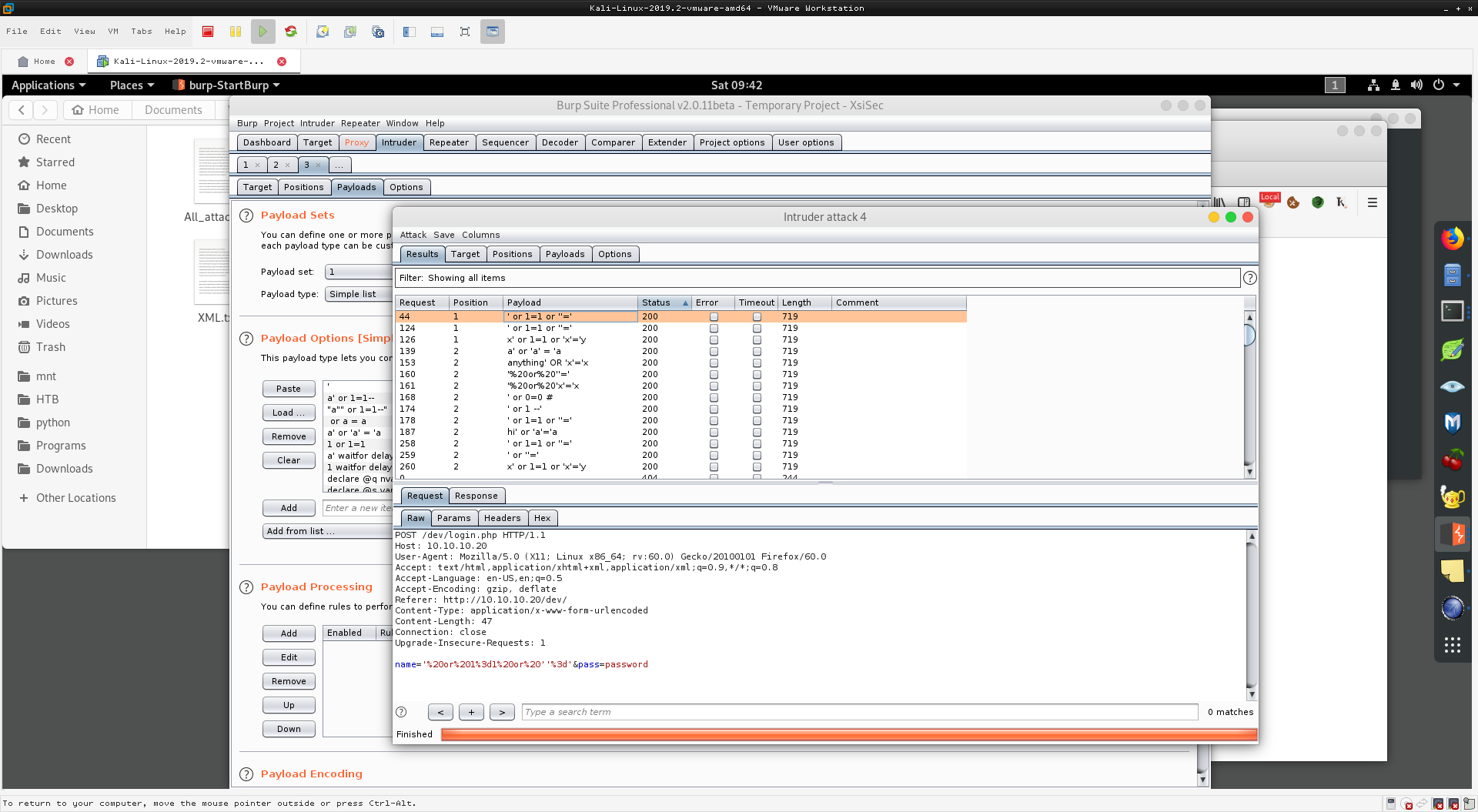Viewport: 1478px width, 812px height.
Task: Show all applications grid in dock
Action: click(x=1453, y=645)
